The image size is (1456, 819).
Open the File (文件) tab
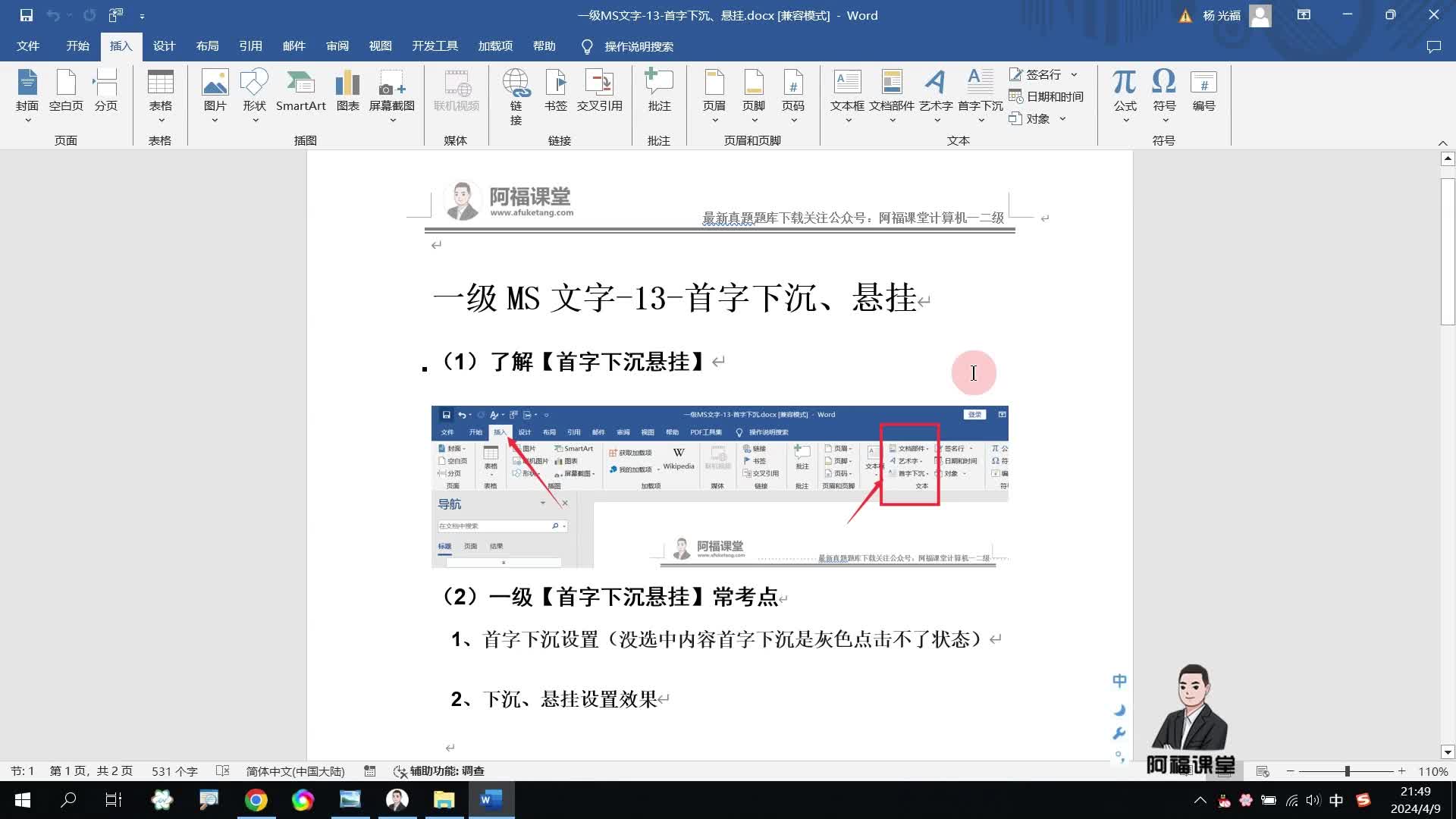click(28, 46)
